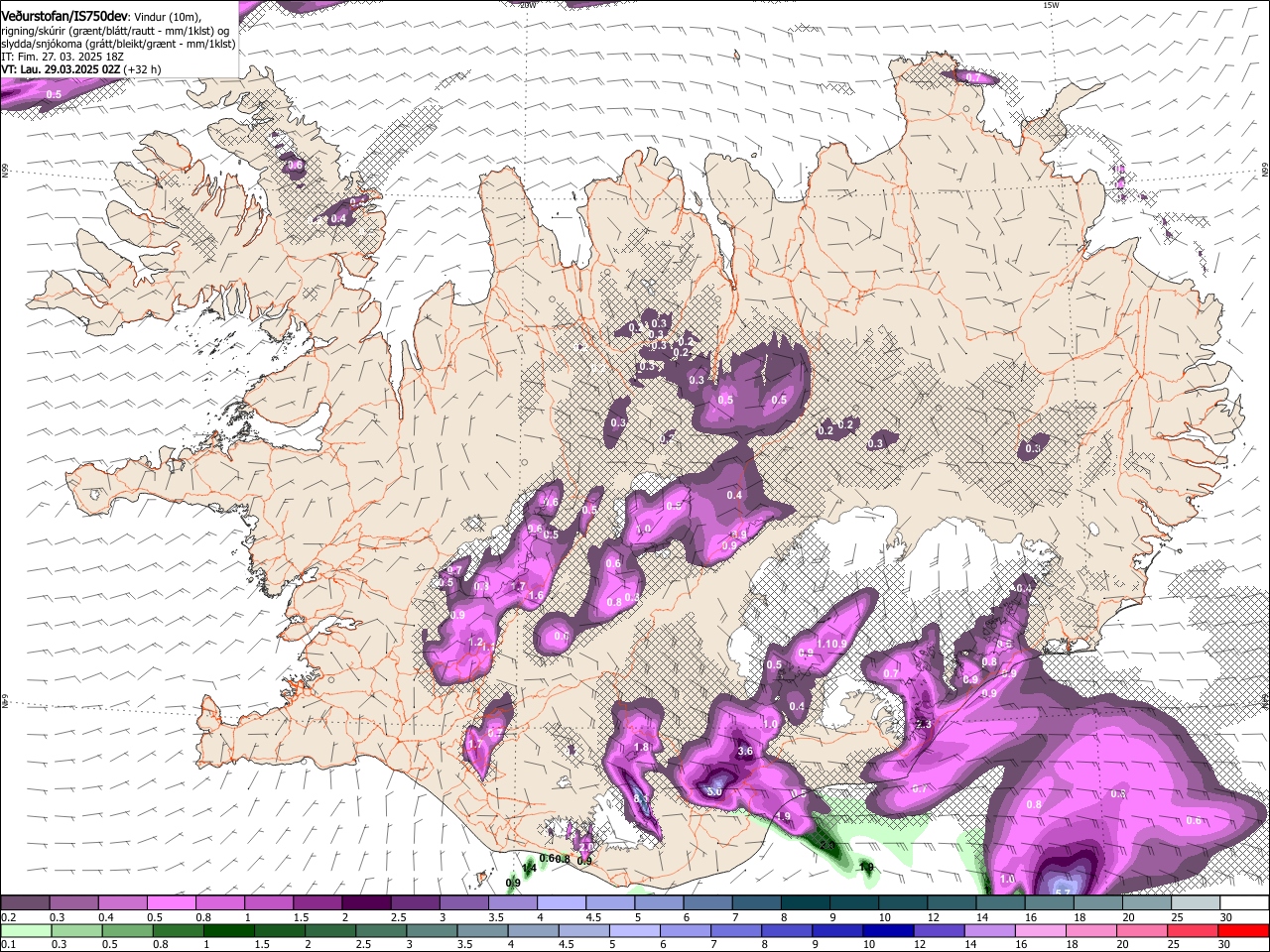Select the initial time line 'IT: Fim. 27. 03. 2025 18Z'
The image size is (1270, 952).
(x=63, y=57)
